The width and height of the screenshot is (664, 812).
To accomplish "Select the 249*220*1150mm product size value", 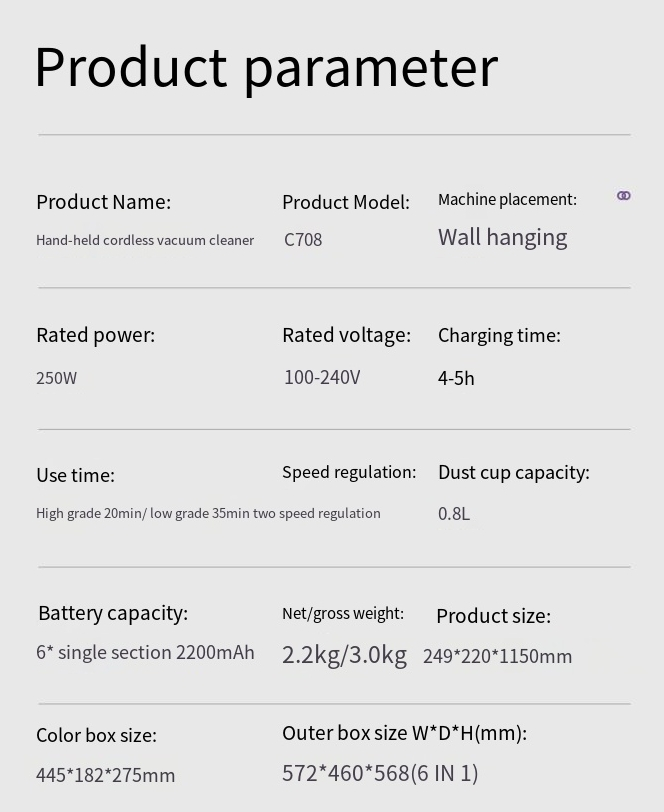I will [497, 656].
